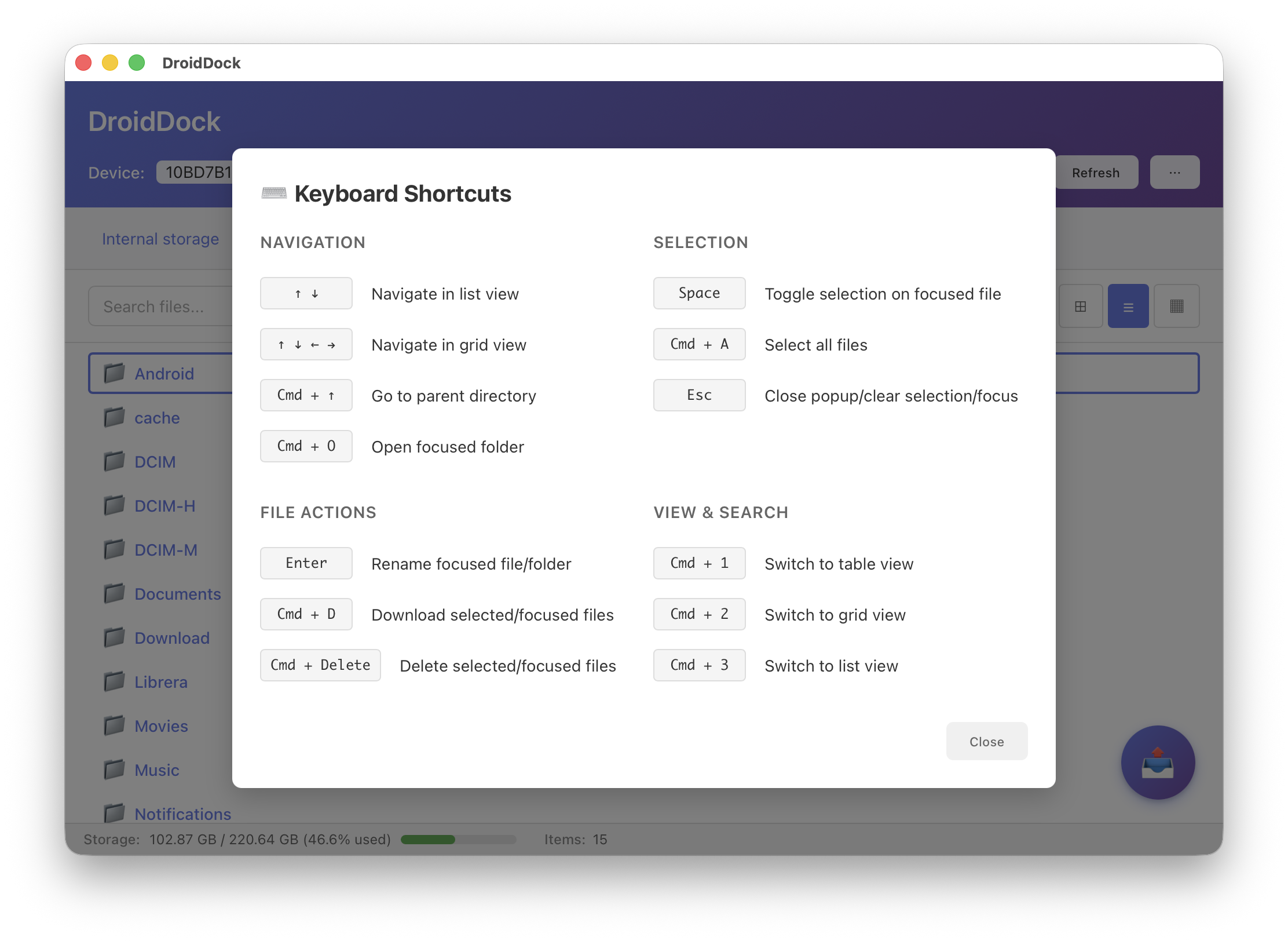The height and width of the screenshot is (941, 1288).
Task: Dismiss the shortcuts dialog with Close
Action: point(986,741)
